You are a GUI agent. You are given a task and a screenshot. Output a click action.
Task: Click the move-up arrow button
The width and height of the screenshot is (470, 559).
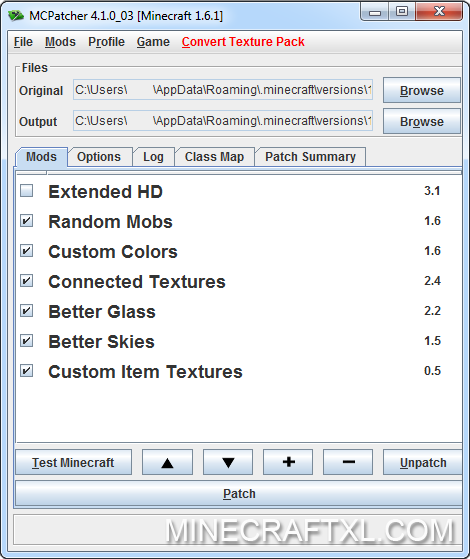[167, 462]
